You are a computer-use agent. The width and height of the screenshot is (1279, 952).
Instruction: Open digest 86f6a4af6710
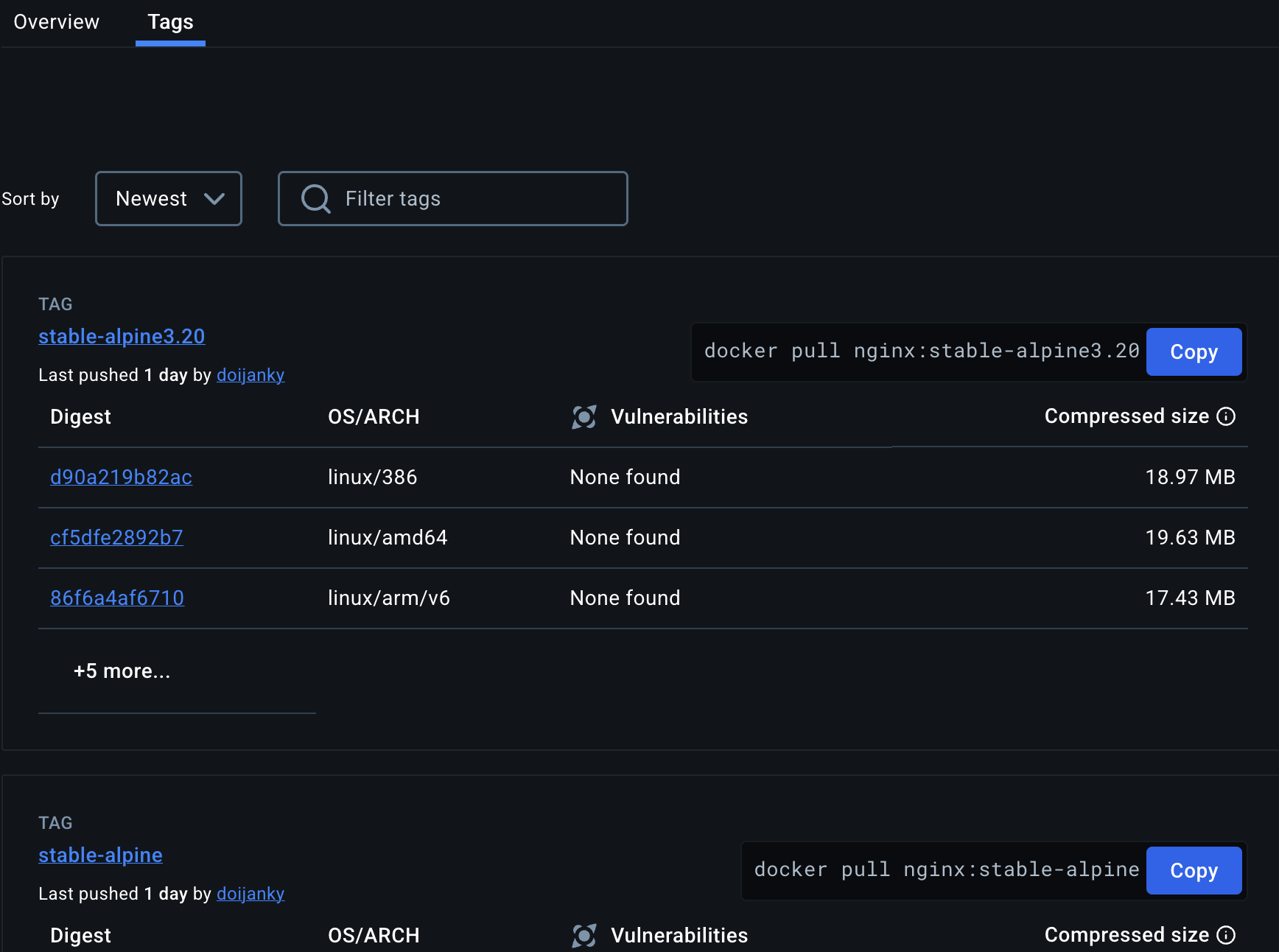tap(117, 598)
